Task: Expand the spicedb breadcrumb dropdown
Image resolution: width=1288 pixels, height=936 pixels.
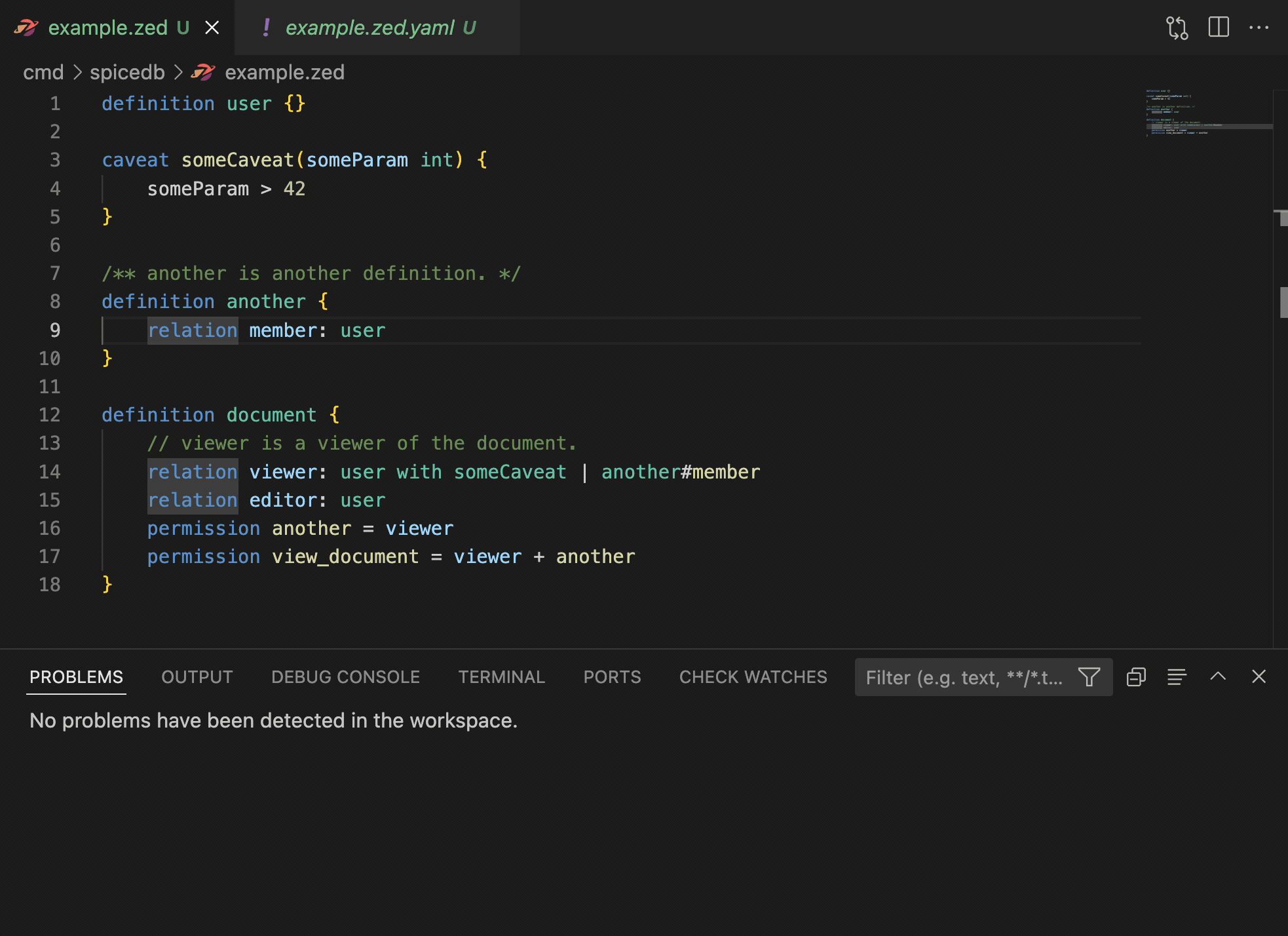Action: click(127, 72)
